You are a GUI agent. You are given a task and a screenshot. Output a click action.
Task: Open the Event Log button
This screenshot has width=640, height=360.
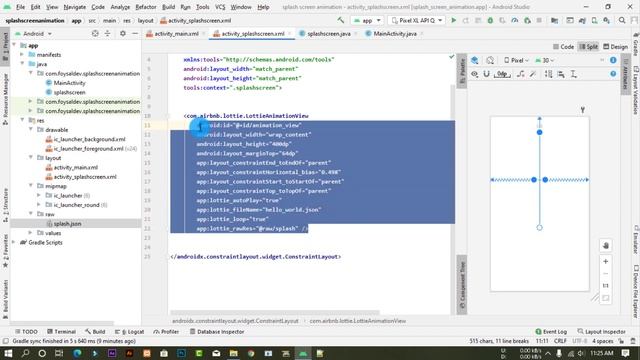(x=551, y=331)
